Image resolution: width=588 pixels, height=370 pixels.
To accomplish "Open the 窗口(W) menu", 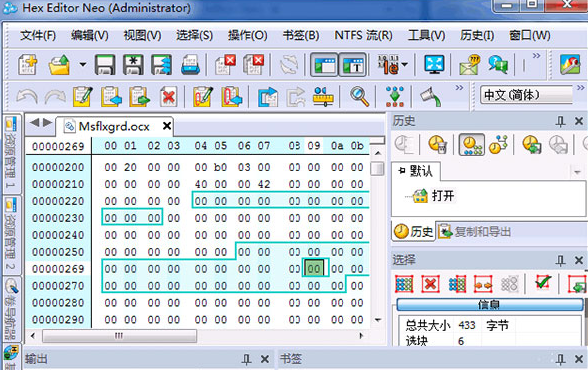I will pyautogui.click(x=530, y=36).
